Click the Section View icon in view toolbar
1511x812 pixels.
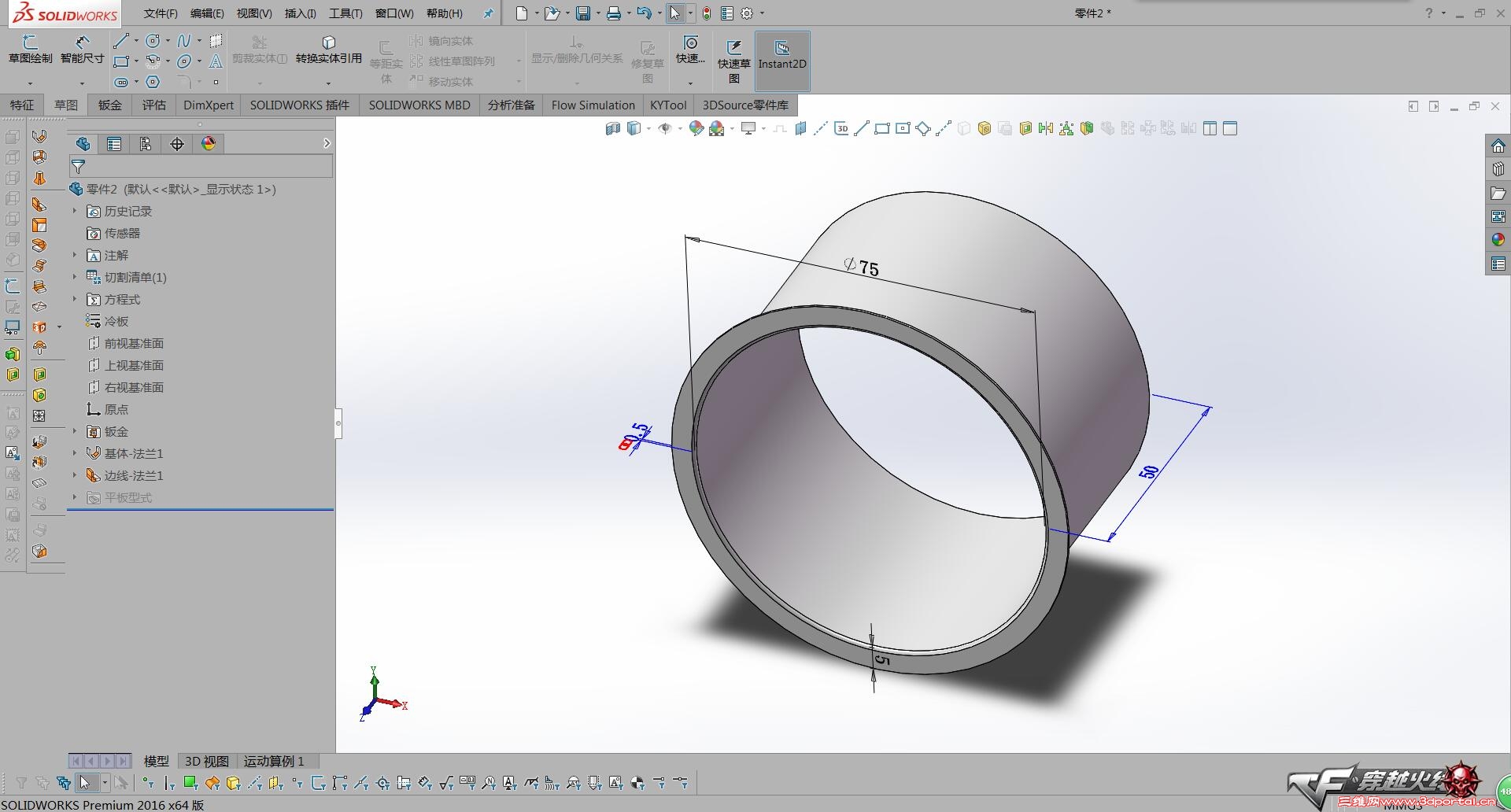click(613, 129)
